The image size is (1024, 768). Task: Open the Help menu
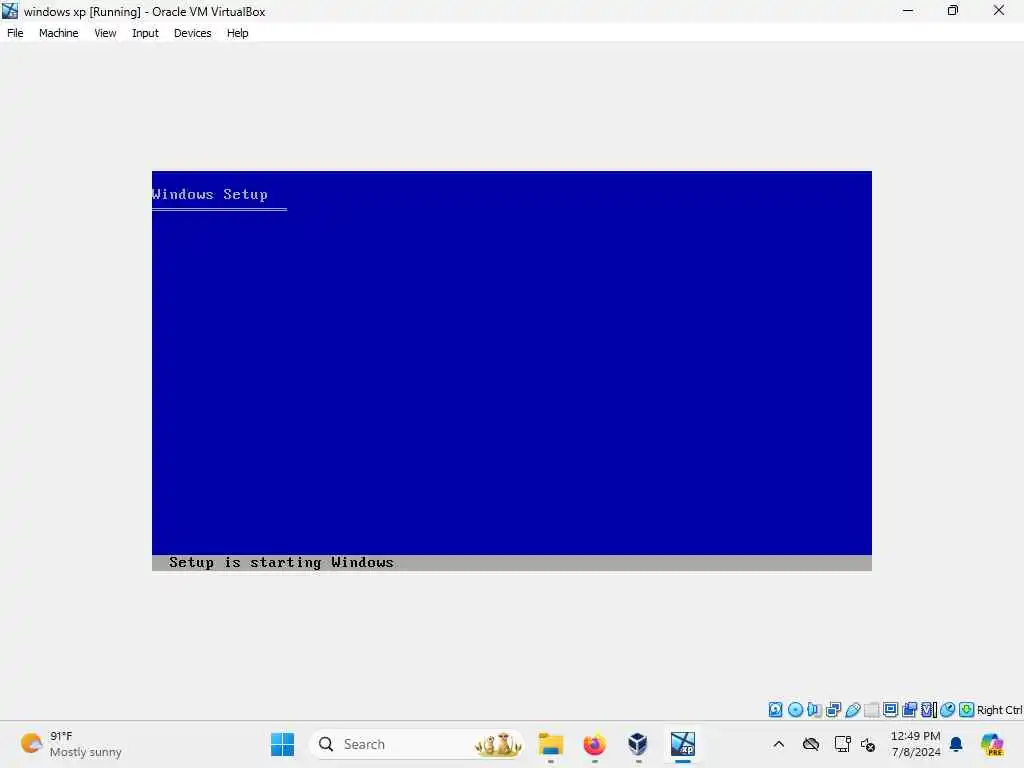coord(238,33)
